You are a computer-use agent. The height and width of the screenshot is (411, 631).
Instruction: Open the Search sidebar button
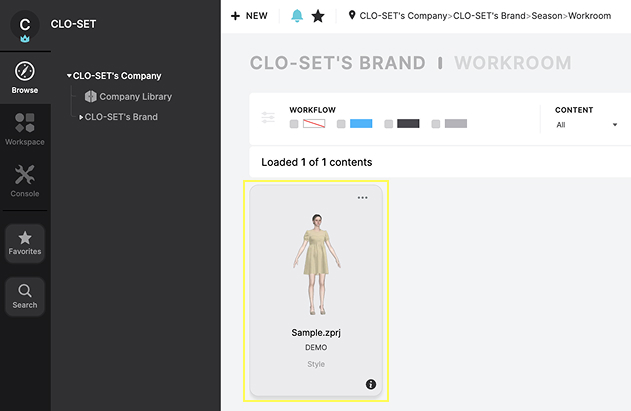[25, 297]
